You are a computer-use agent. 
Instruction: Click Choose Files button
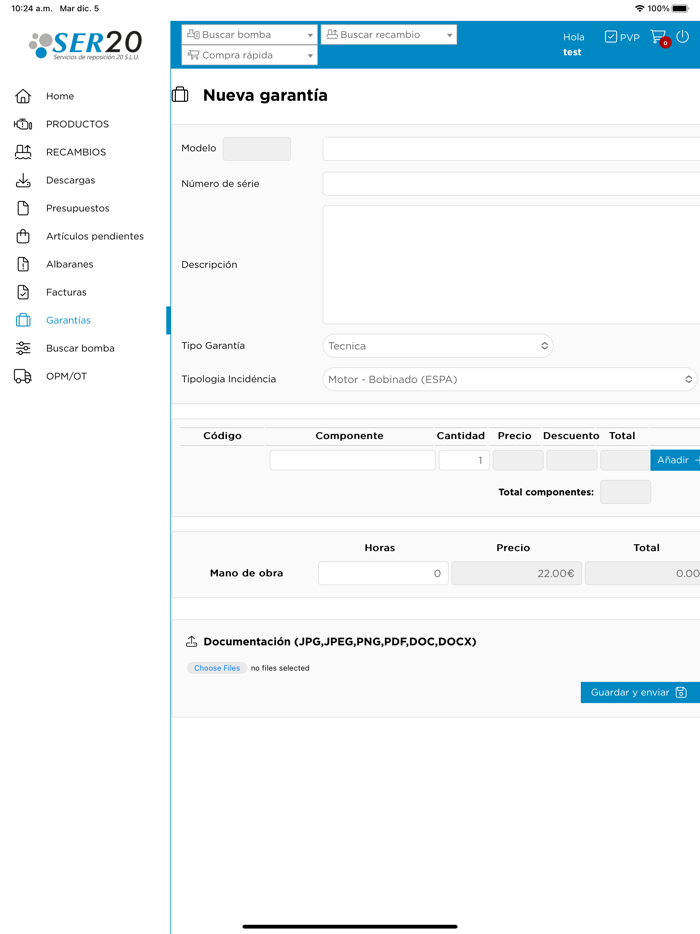[217, 668]
